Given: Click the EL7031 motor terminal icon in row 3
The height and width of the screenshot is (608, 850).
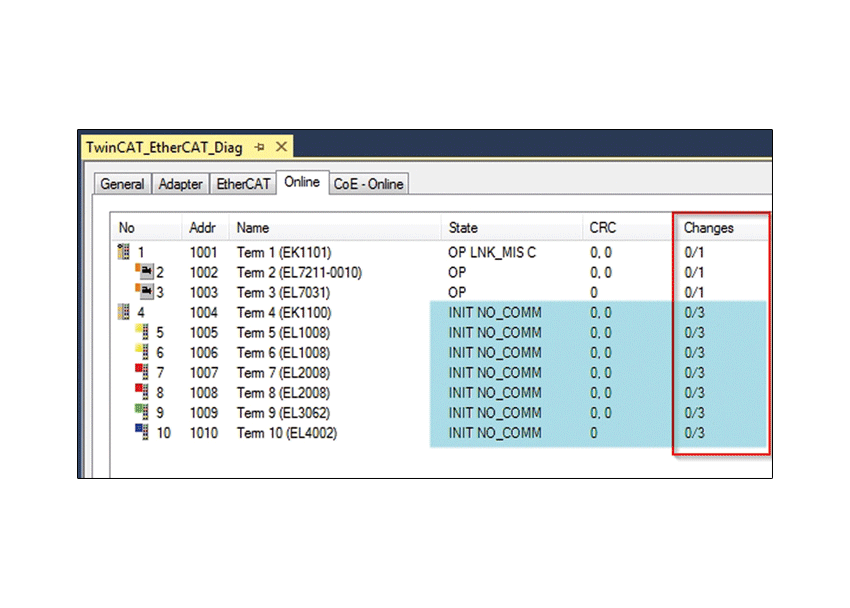Looking at the screenshot, I should coord(144,291).
